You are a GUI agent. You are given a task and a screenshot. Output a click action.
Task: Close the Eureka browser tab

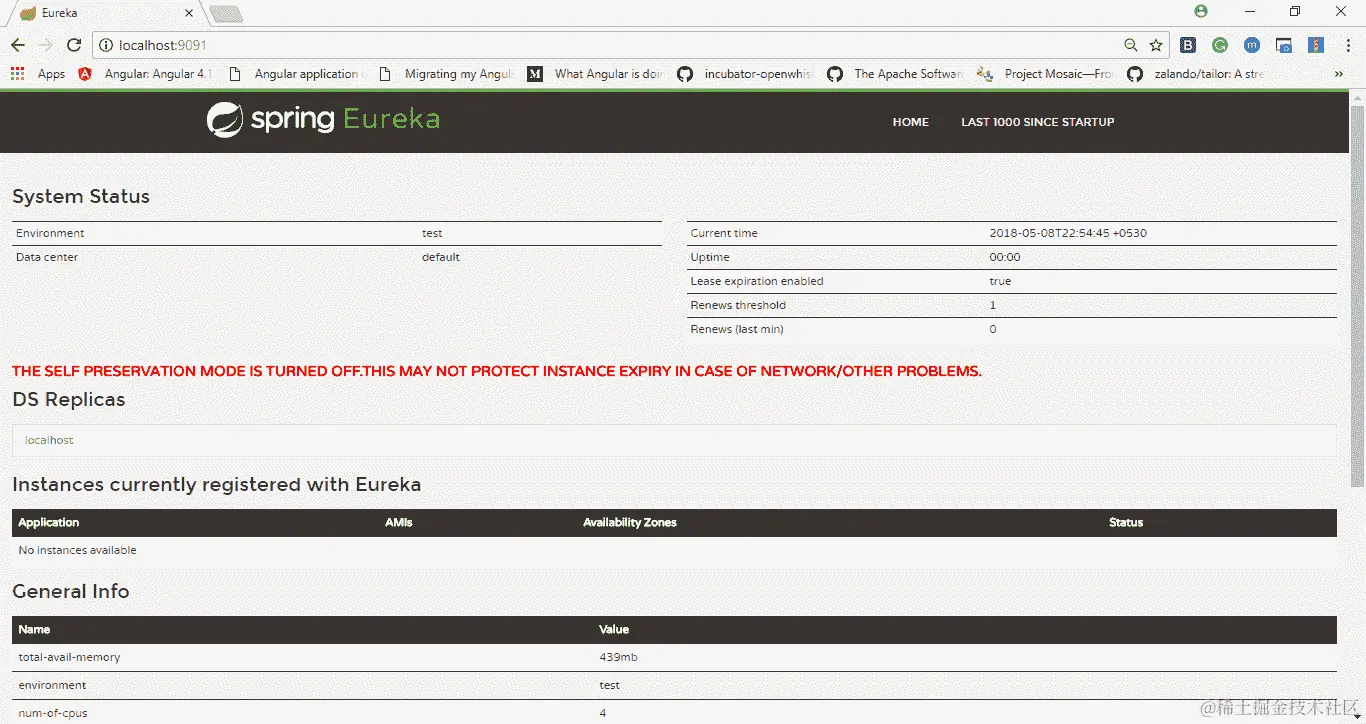[x=190, y=13]
